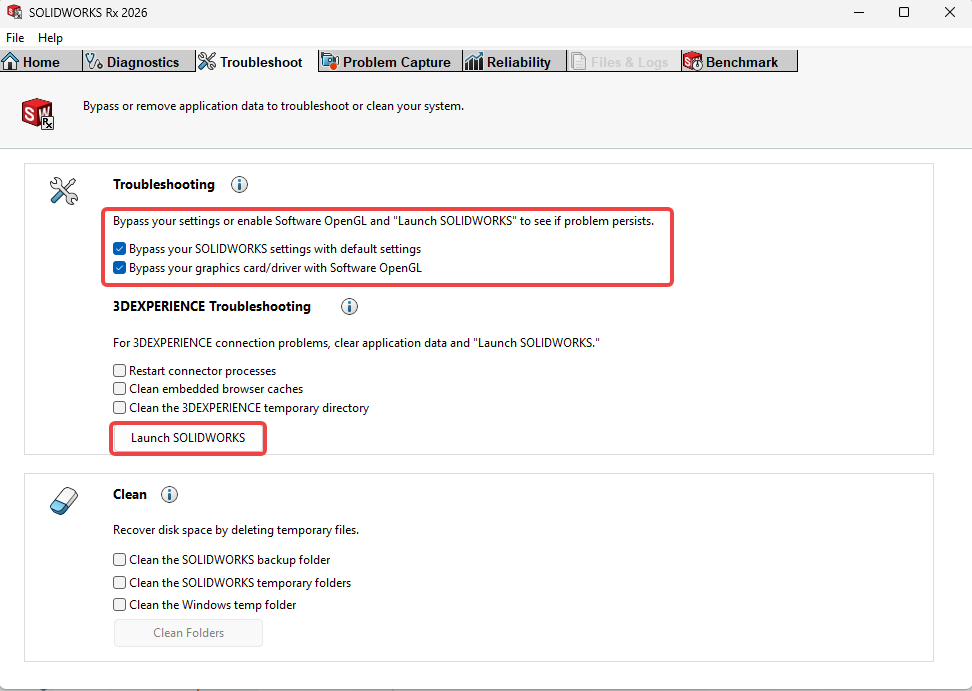This screenshot has height=691, width=972.
Task: Click the camera icon on Problem Capture tab
Action: click(330, 61)
